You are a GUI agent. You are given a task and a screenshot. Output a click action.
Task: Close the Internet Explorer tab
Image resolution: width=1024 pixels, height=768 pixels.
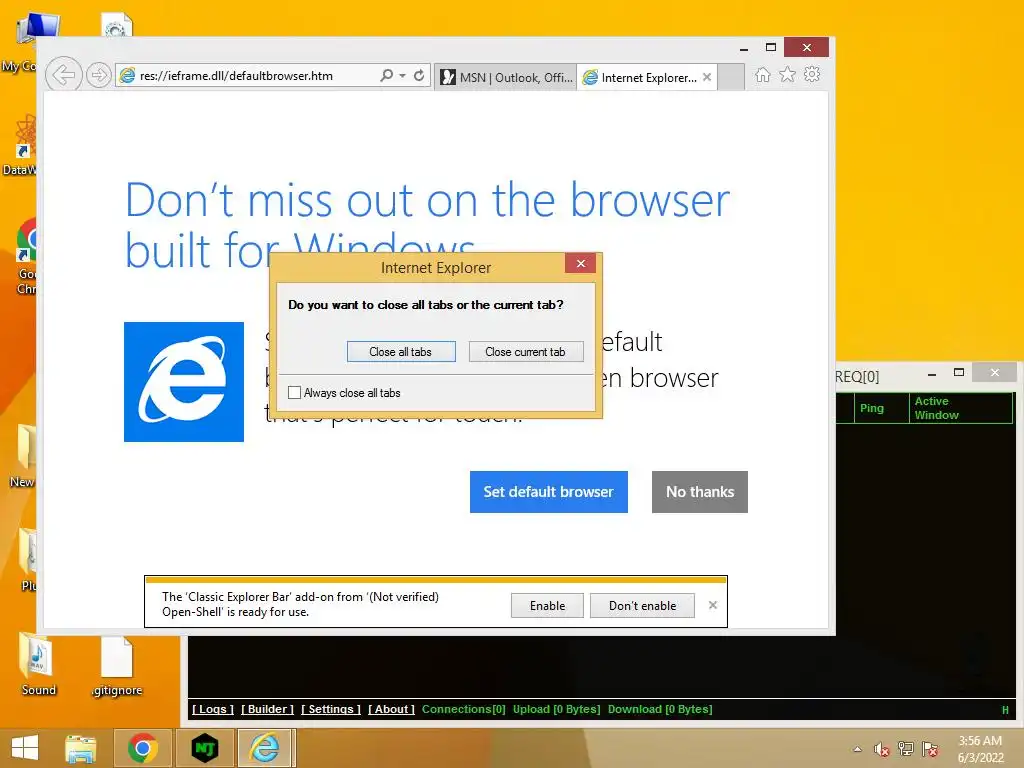[x=707, y=77]
